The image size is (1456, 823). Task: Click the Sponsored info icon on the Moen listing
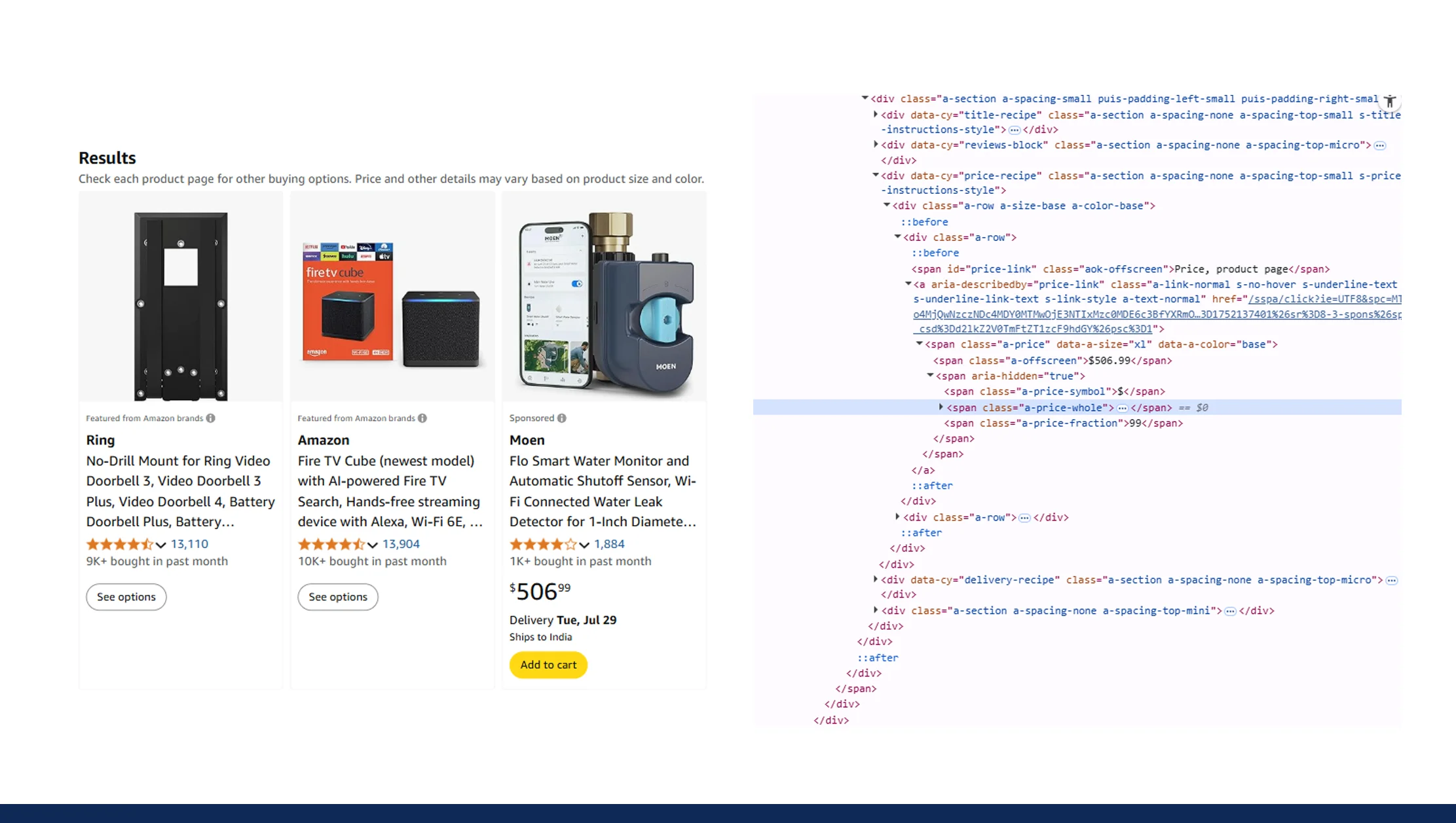pyautogui.click(x=562, y=418)
